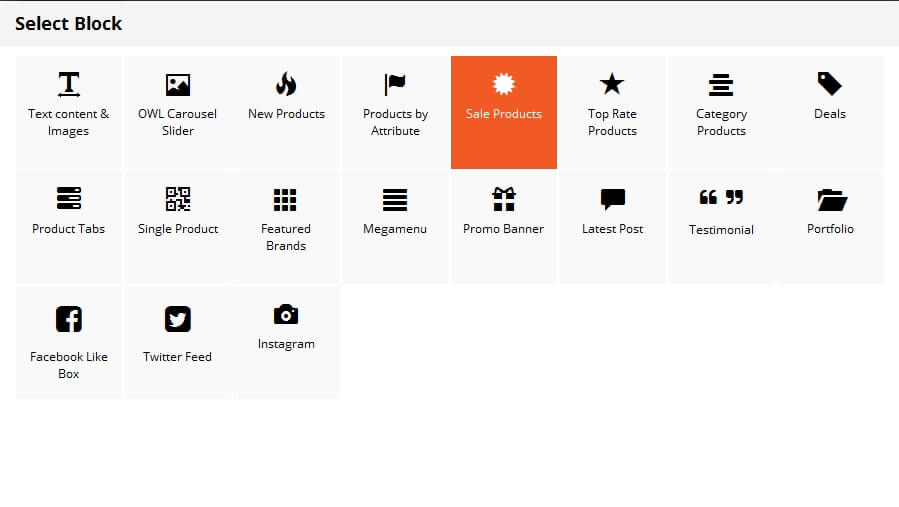Screen dimensions: 899x507
Task: Pick the Testimonial quotation marks icon
Action: (x=721, y=197)
